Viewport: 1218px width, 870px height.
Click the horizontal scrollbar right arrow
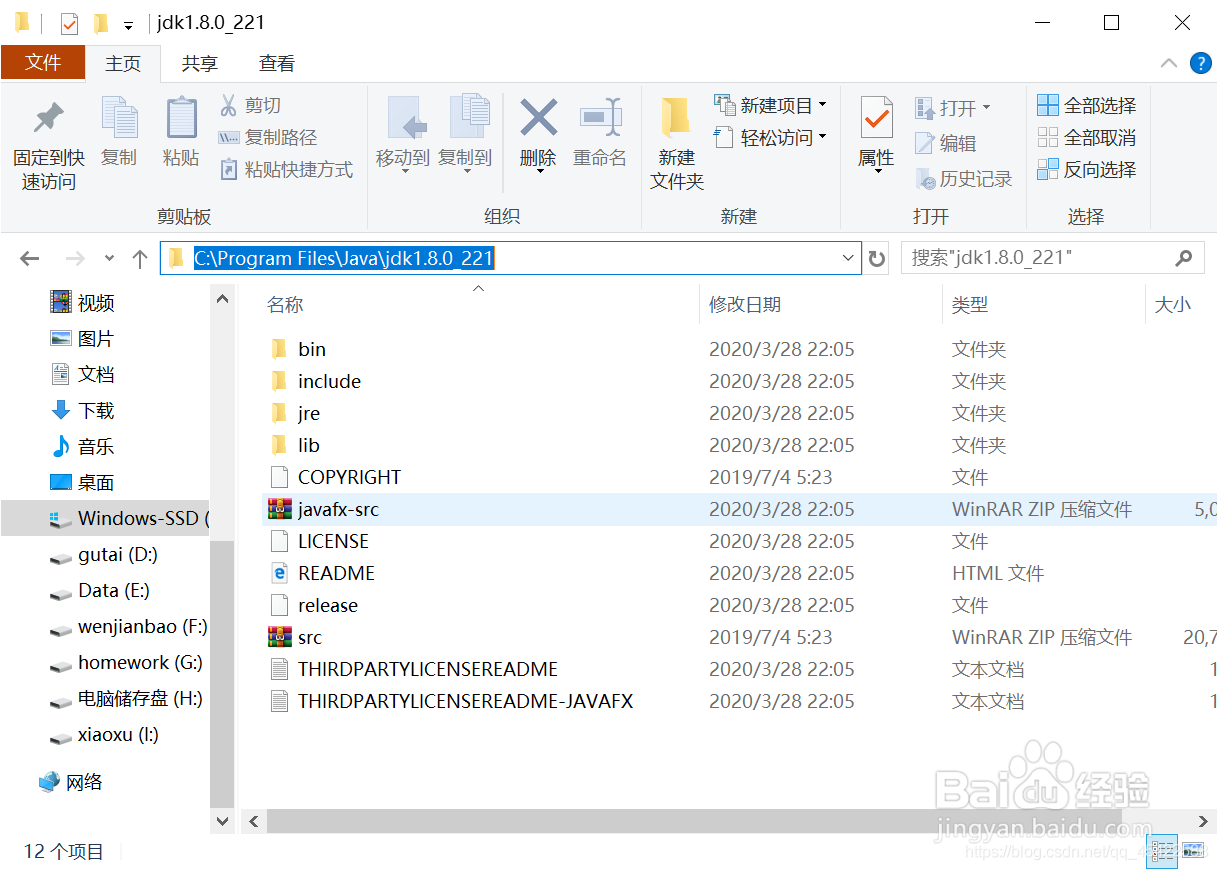[1204, 821]
